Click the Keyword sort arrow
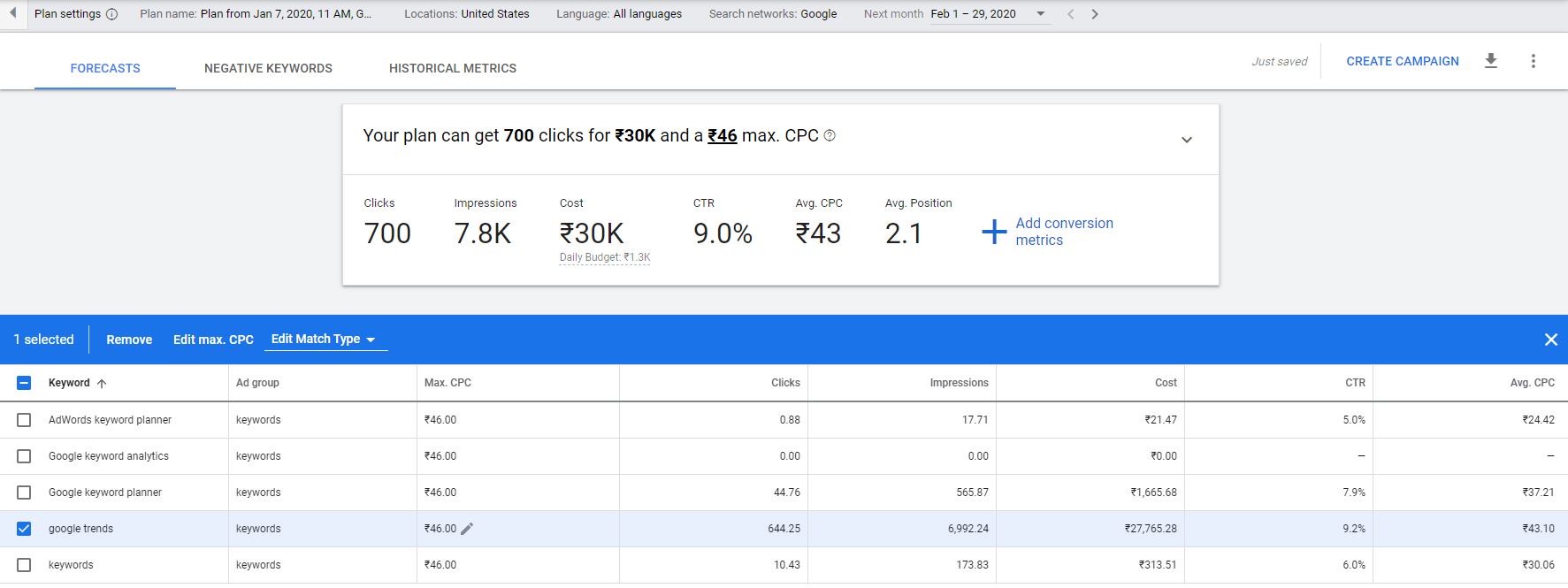 tap(102, 383)
